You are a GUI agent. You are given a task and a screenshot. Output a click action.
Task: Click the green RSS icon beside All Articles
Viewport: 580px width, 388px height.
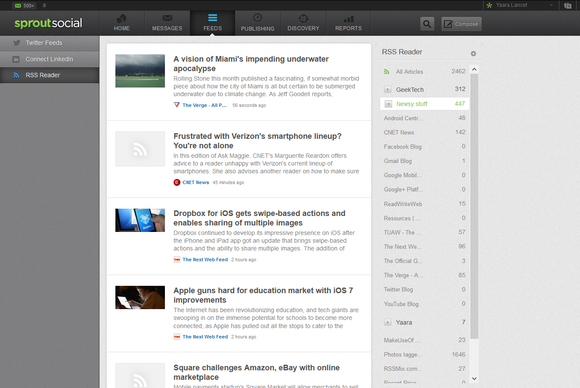(387, 72)
